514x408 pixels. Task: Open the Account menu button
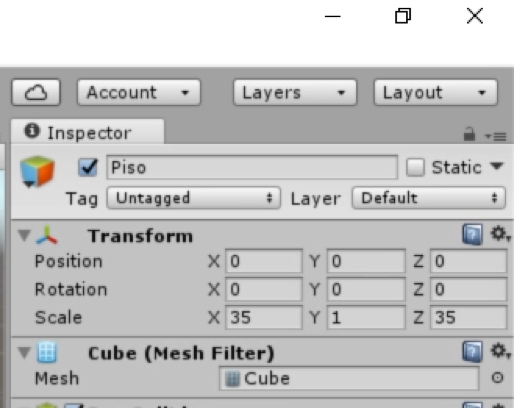(139, 92)
